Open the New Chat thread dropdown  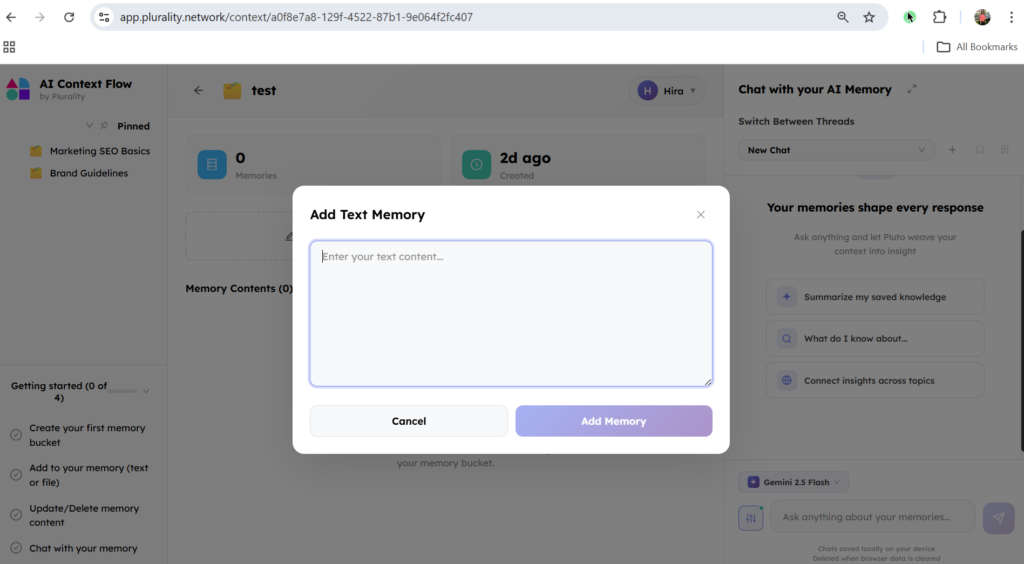836,150
